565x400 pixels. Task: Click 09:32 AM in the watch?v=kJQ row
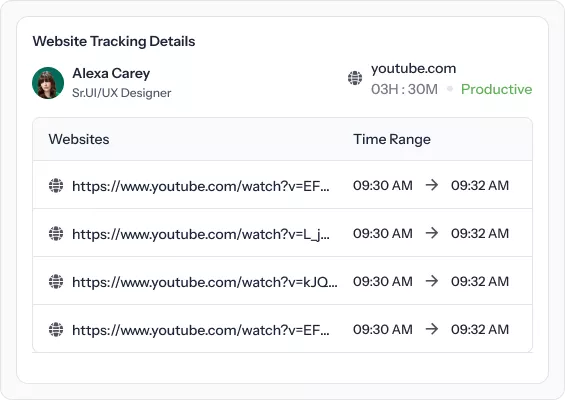480,281
